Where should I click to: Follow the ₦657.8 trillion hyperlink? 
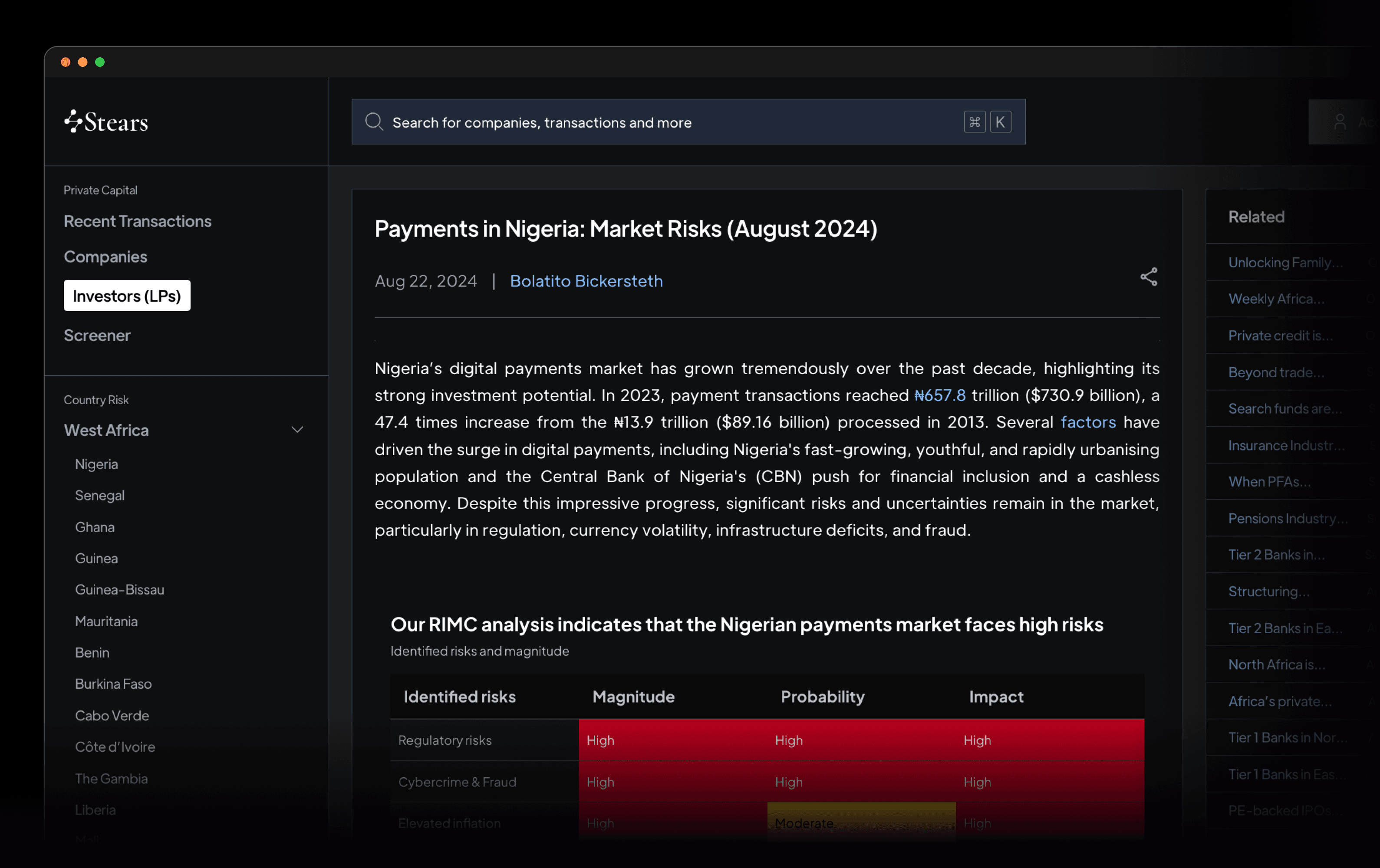(940, 395)
